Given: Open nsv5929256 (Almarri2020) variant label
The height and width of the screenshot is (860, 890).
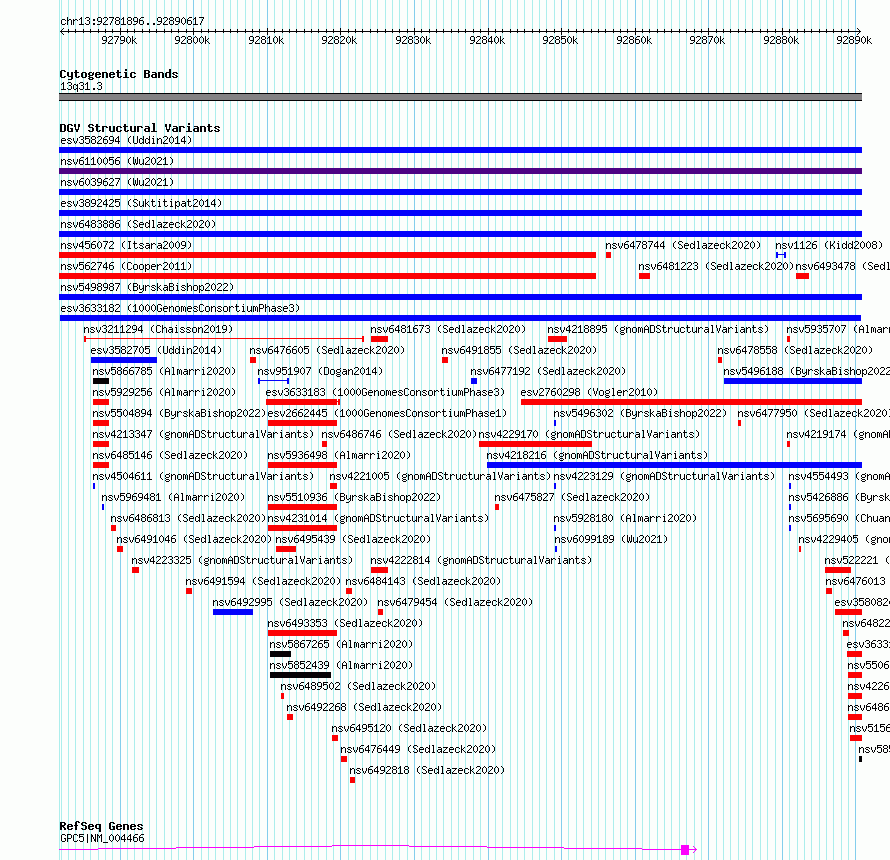Looking at the screenshot, I should 164,392.
